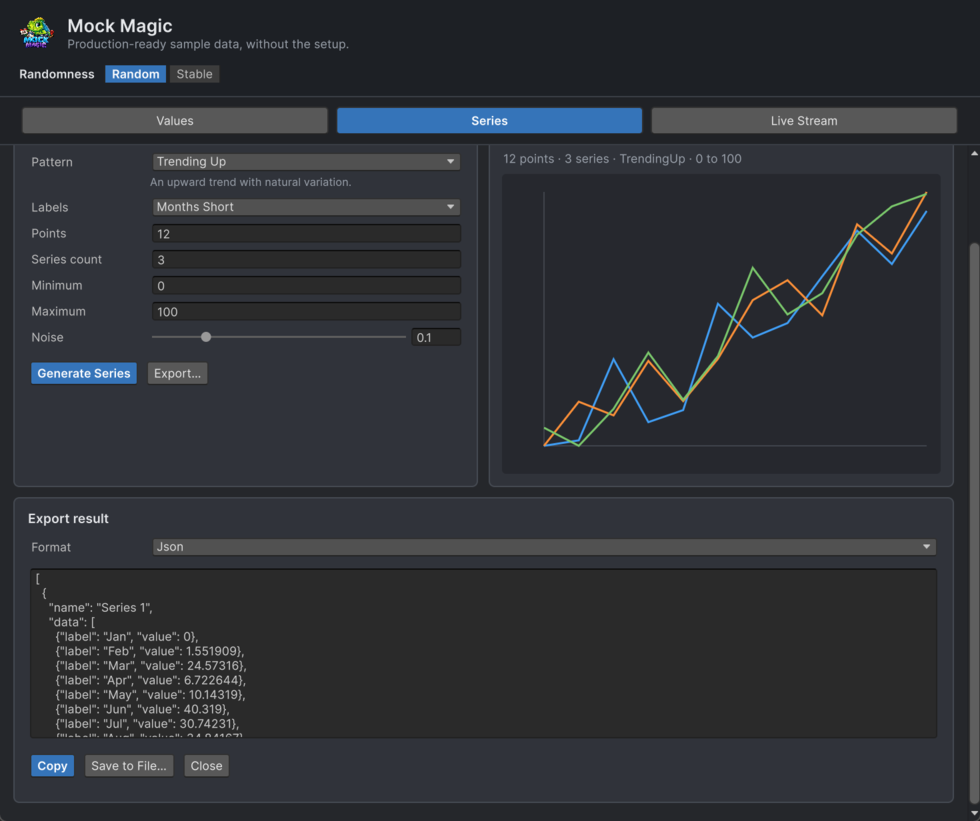980x821 pixels.
Task: Click the Series count input field
Action: (306, 259)
